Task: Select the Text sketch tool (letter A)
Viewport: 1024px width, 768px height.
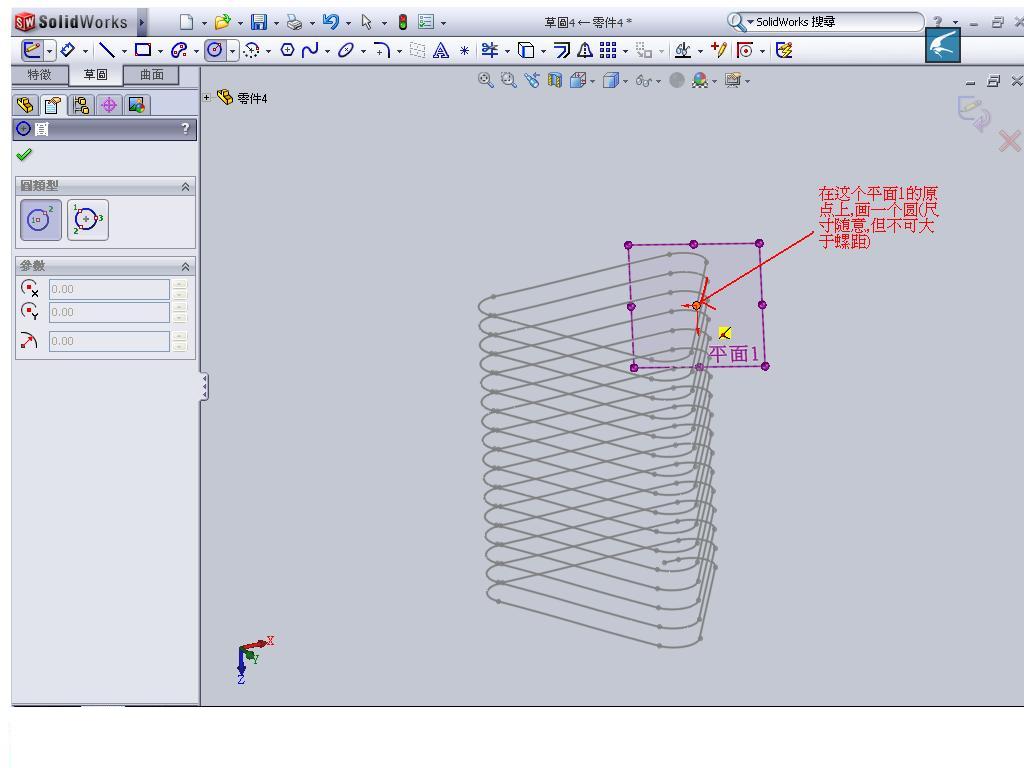Action: [x=441, y=50]
